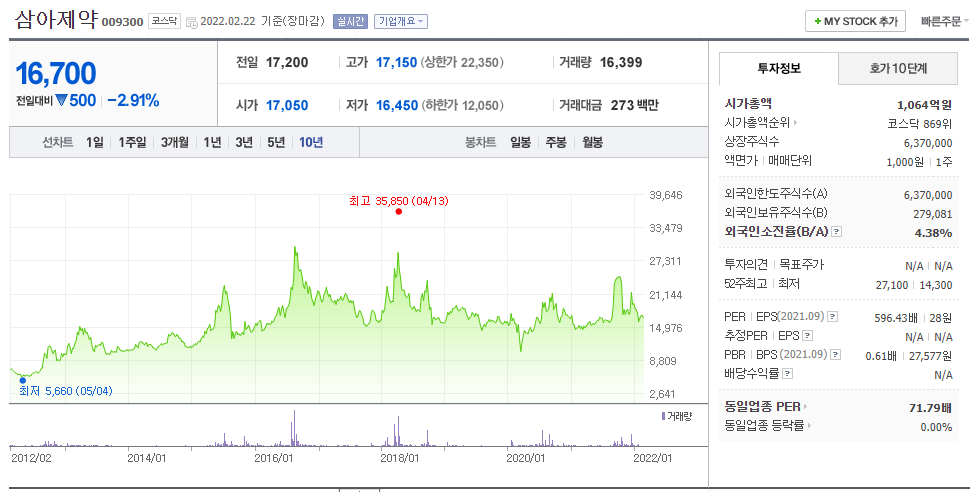
Task: Switch to the 주봉 candle chart
Action: click(x=557, y=142)
